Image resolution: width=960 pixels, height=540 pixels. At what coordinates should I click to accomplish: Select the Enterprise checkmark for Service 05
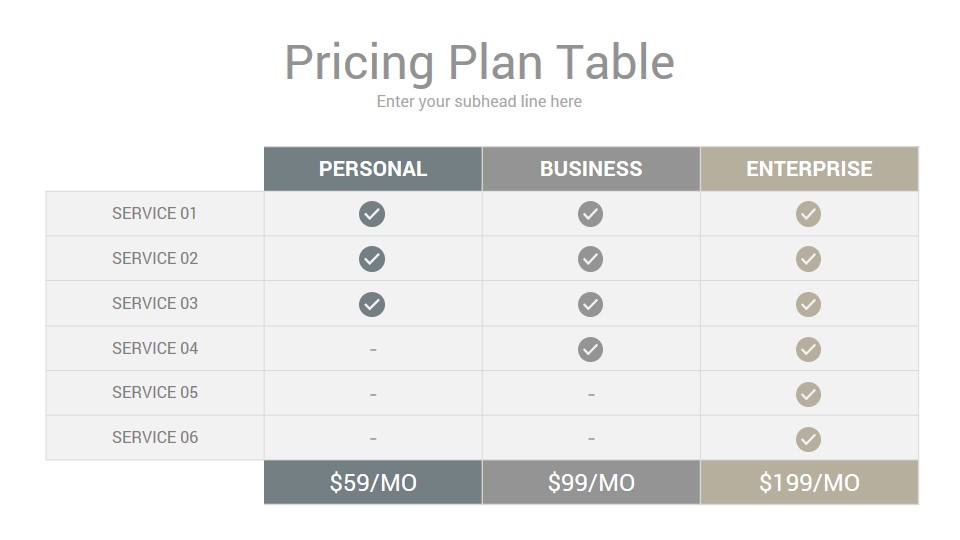pyautogui.click(x=808, y=394)
